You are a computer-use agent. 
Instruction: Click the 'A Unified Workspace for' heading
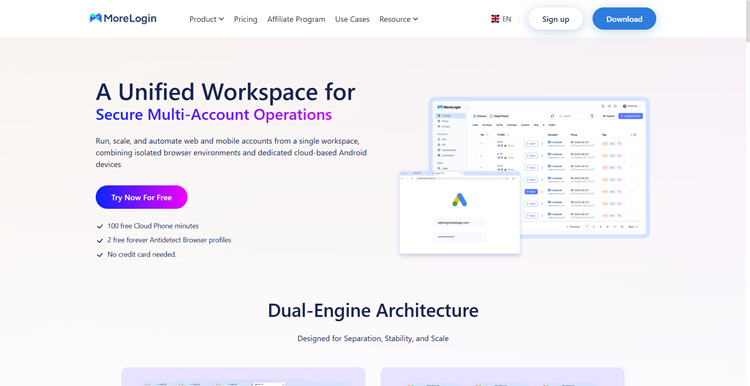[225, 92]
